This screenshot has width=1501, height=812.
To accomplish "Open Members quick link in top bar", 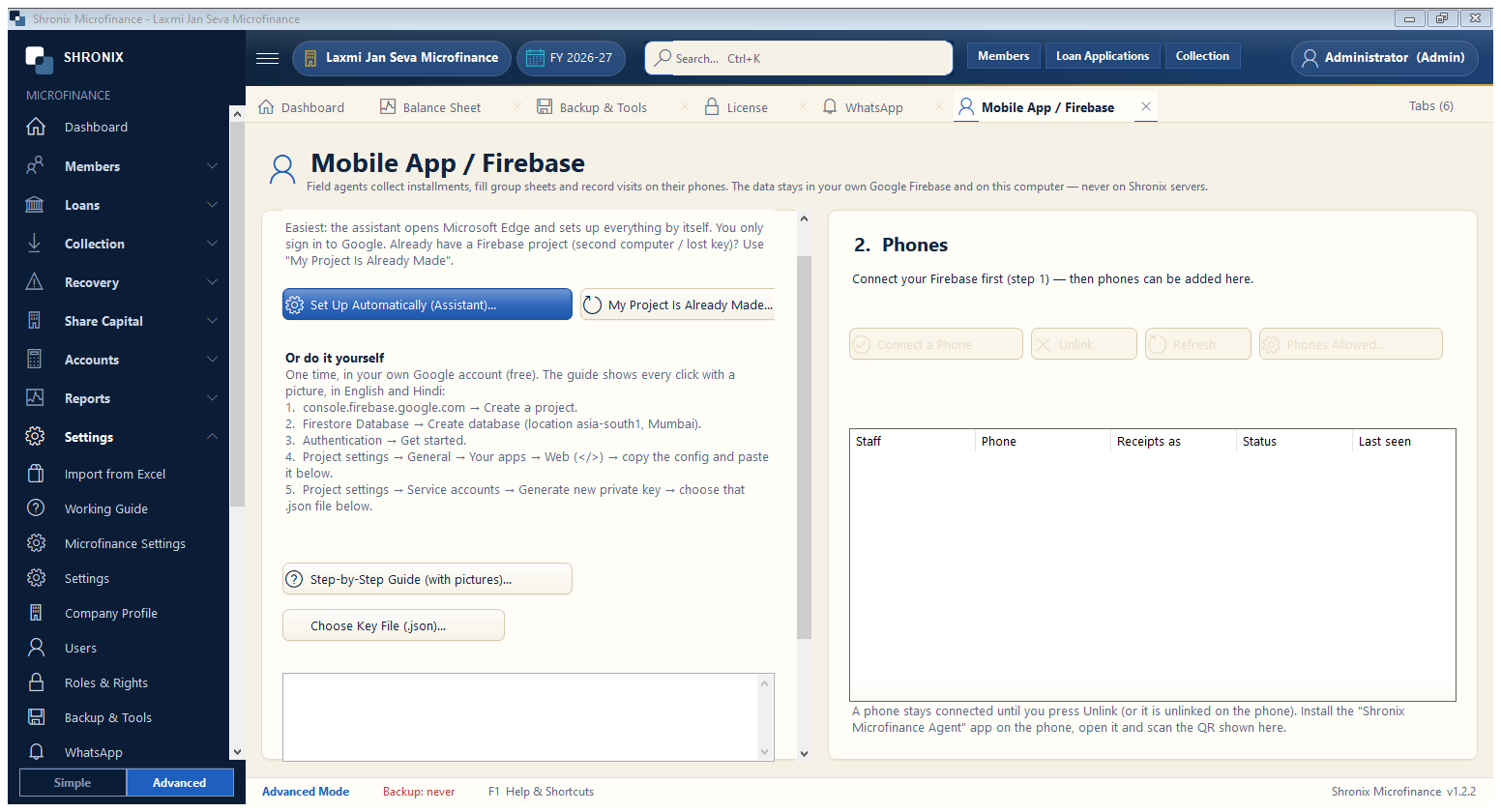I will click(1003, 56).
